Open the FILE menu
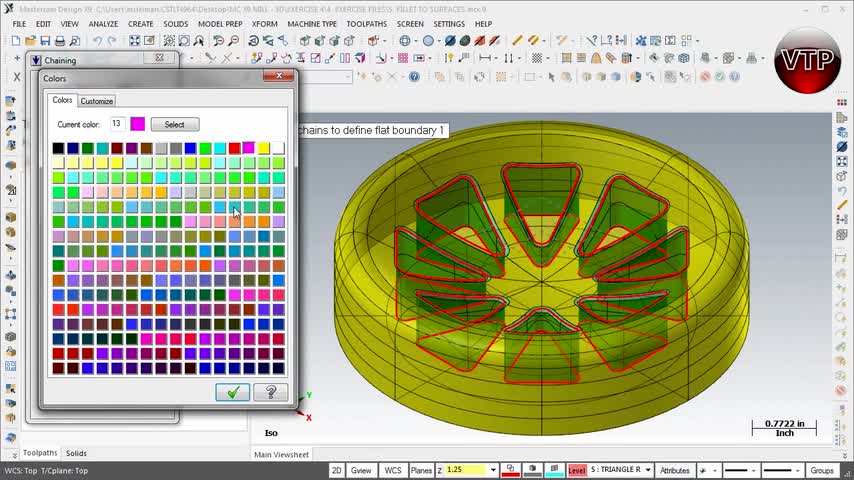The height and width of the screenshot is (480, 854). 19,24
